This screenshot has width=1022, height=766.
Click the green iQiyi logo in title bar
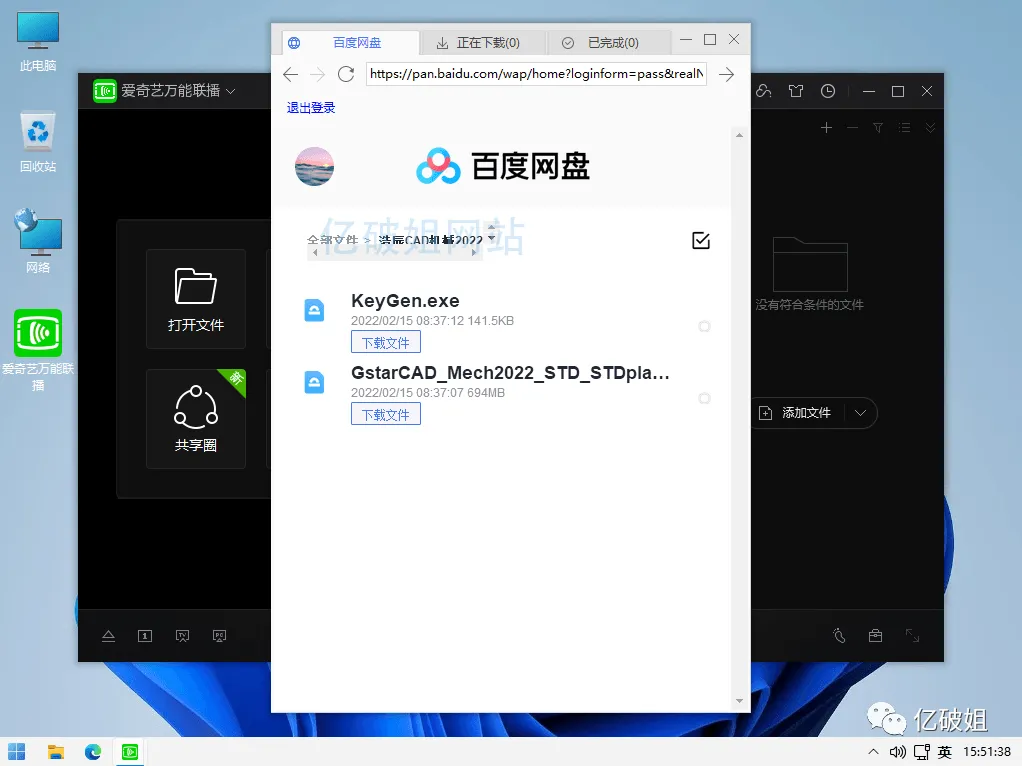pos(104,91)
